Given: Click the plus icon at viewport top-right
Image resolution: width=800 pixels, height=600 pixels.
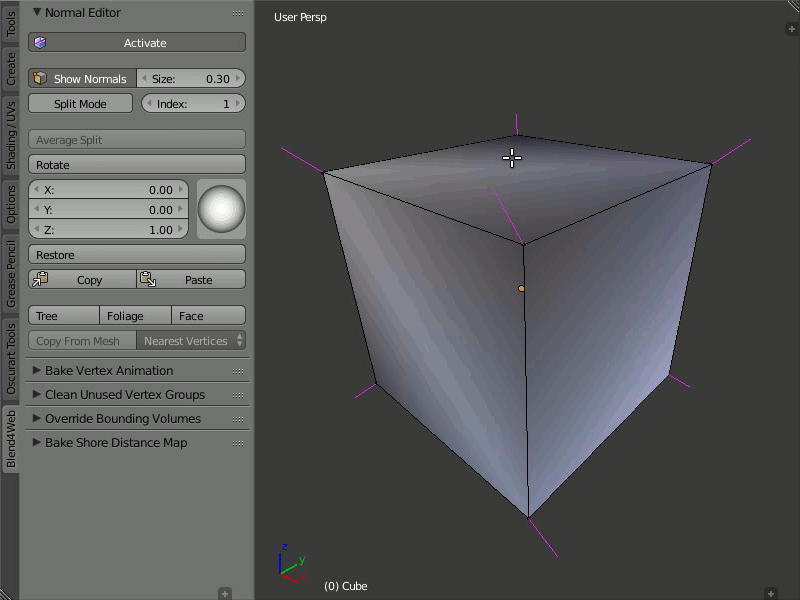Looking at the screenshot, I should (x=791, y=29).
